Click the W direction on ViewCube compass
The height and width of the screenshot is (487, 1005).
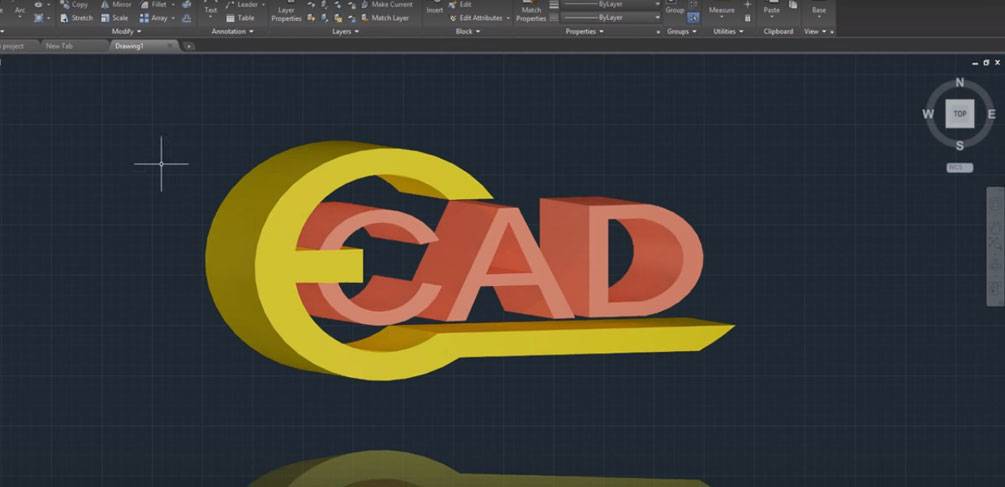pyautogui.click(x=928, y=114)
